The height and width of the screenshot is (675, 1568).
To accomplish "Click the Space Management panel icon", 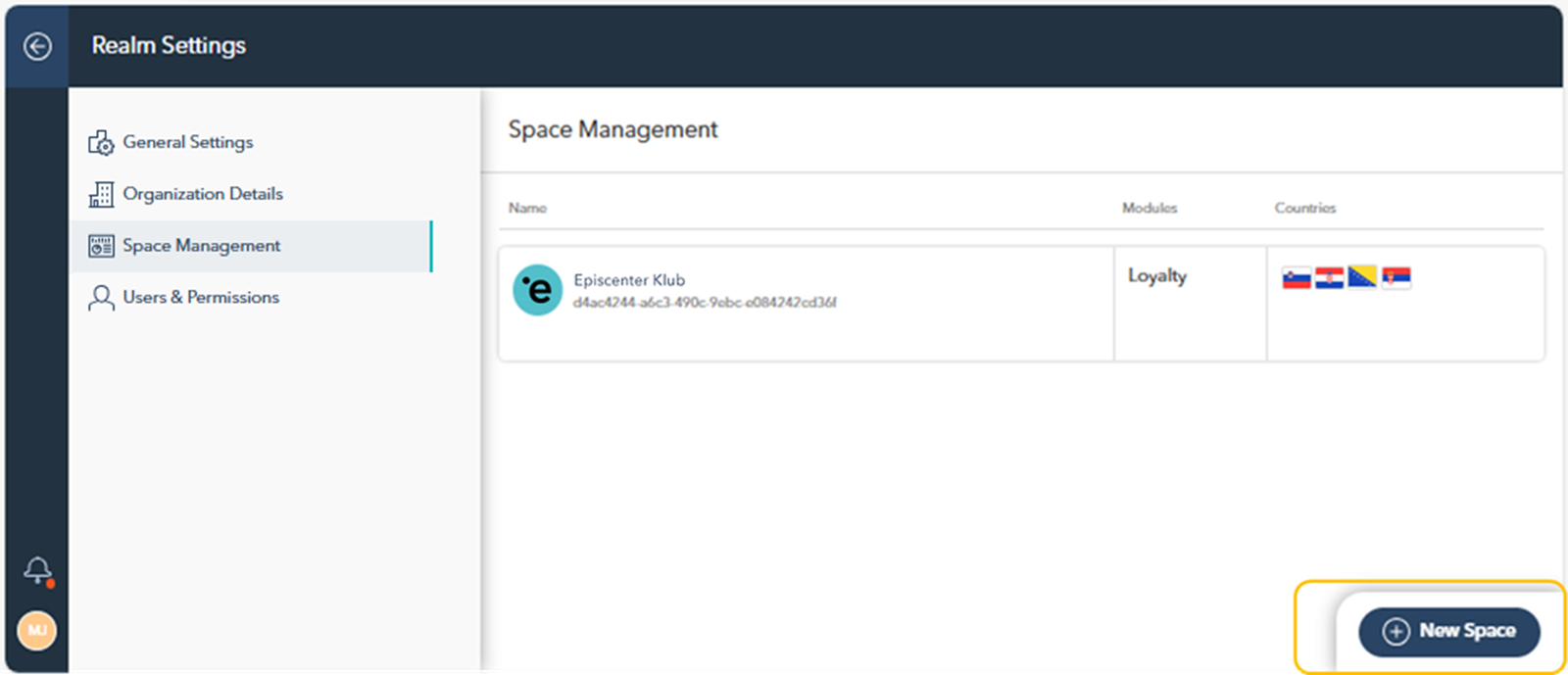I will (x=101, y=246).
